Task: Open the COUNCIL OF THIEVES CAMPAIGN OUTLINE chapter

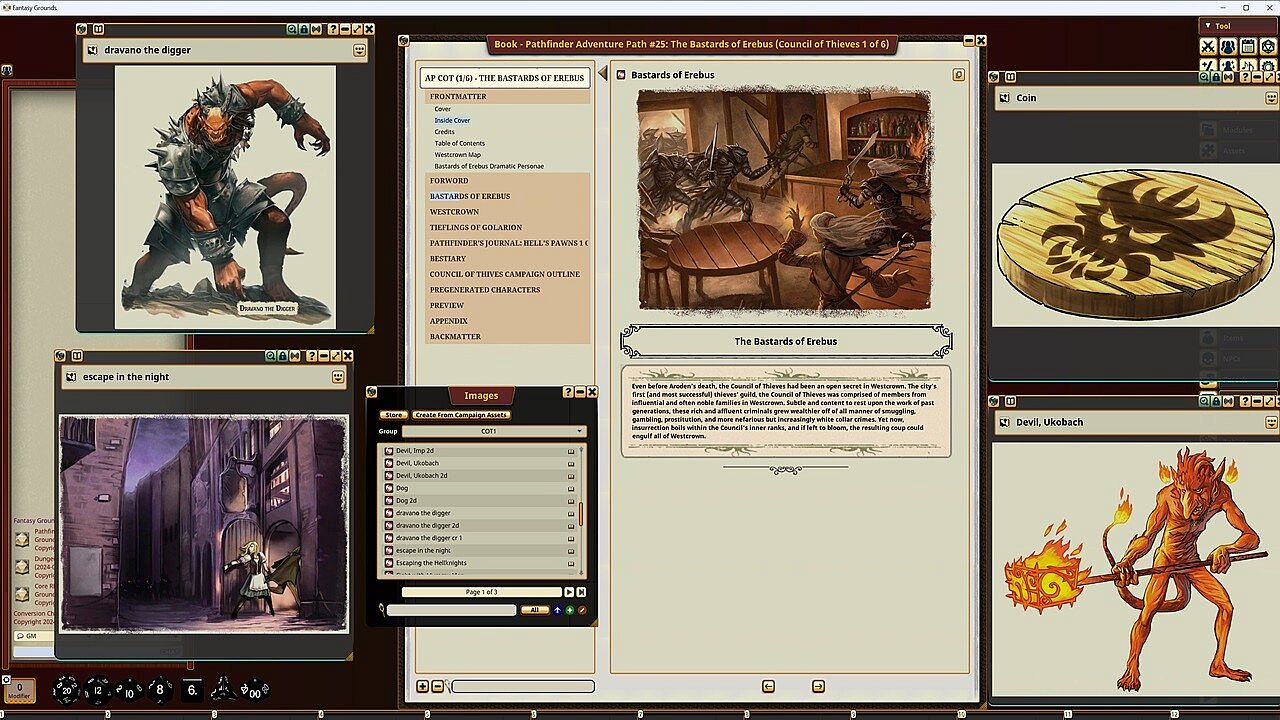Action: (505, 275)
